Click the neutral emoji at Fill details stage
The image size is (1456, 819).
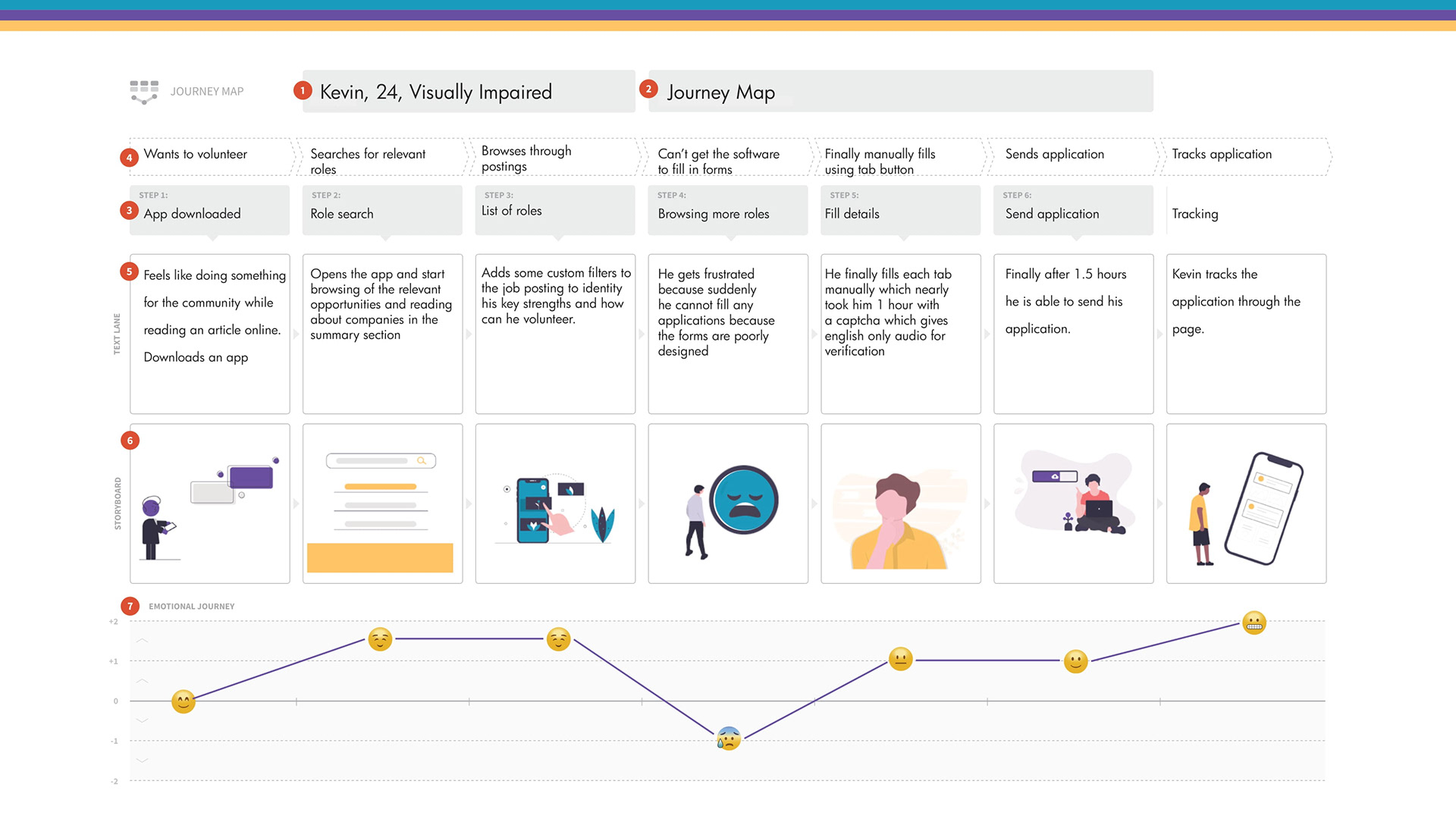click(900, 659)
